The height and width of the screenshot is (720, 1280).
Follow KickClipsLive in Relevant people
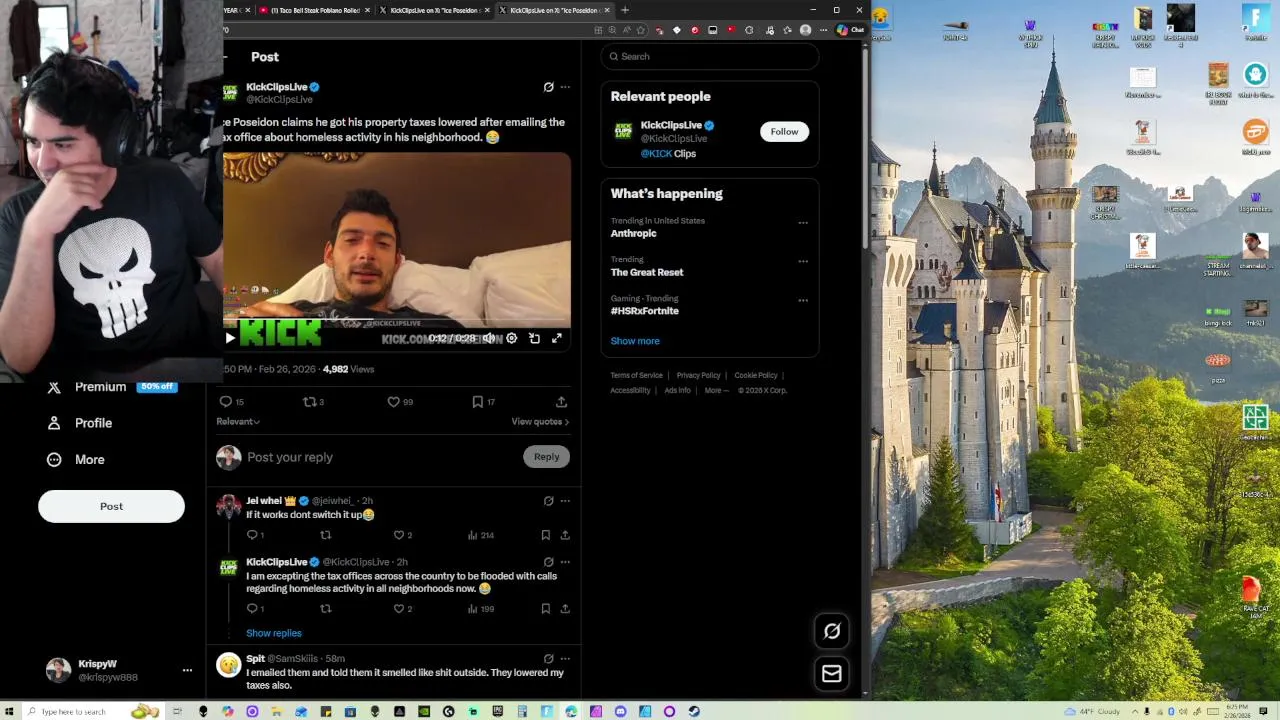[784, 131]
